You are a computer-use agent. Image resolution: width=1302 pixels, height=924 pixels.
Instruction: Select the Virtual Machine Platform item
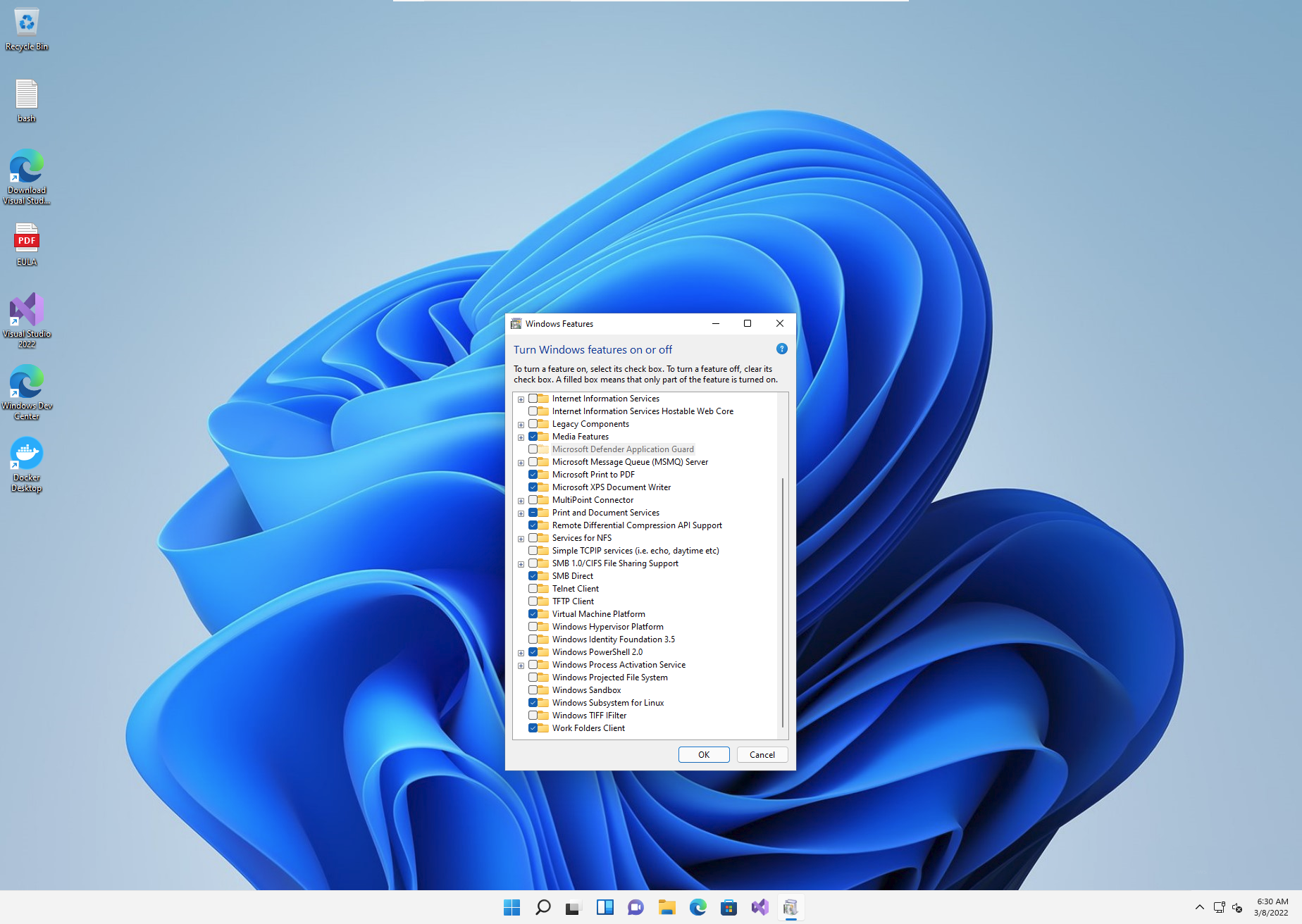(598, 614)
